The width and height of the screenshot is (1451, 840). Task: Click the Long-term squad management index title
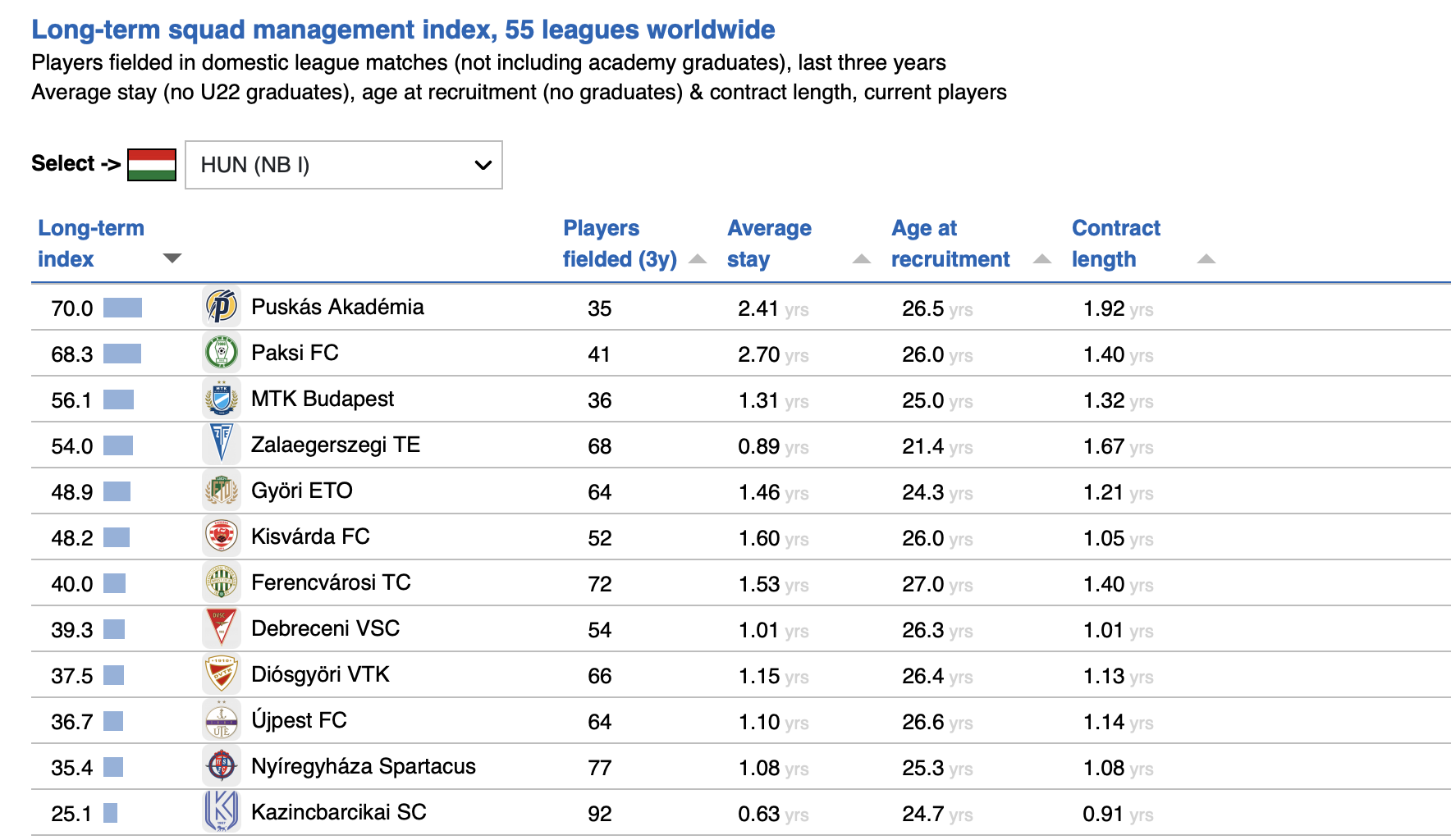pos(403,30)
